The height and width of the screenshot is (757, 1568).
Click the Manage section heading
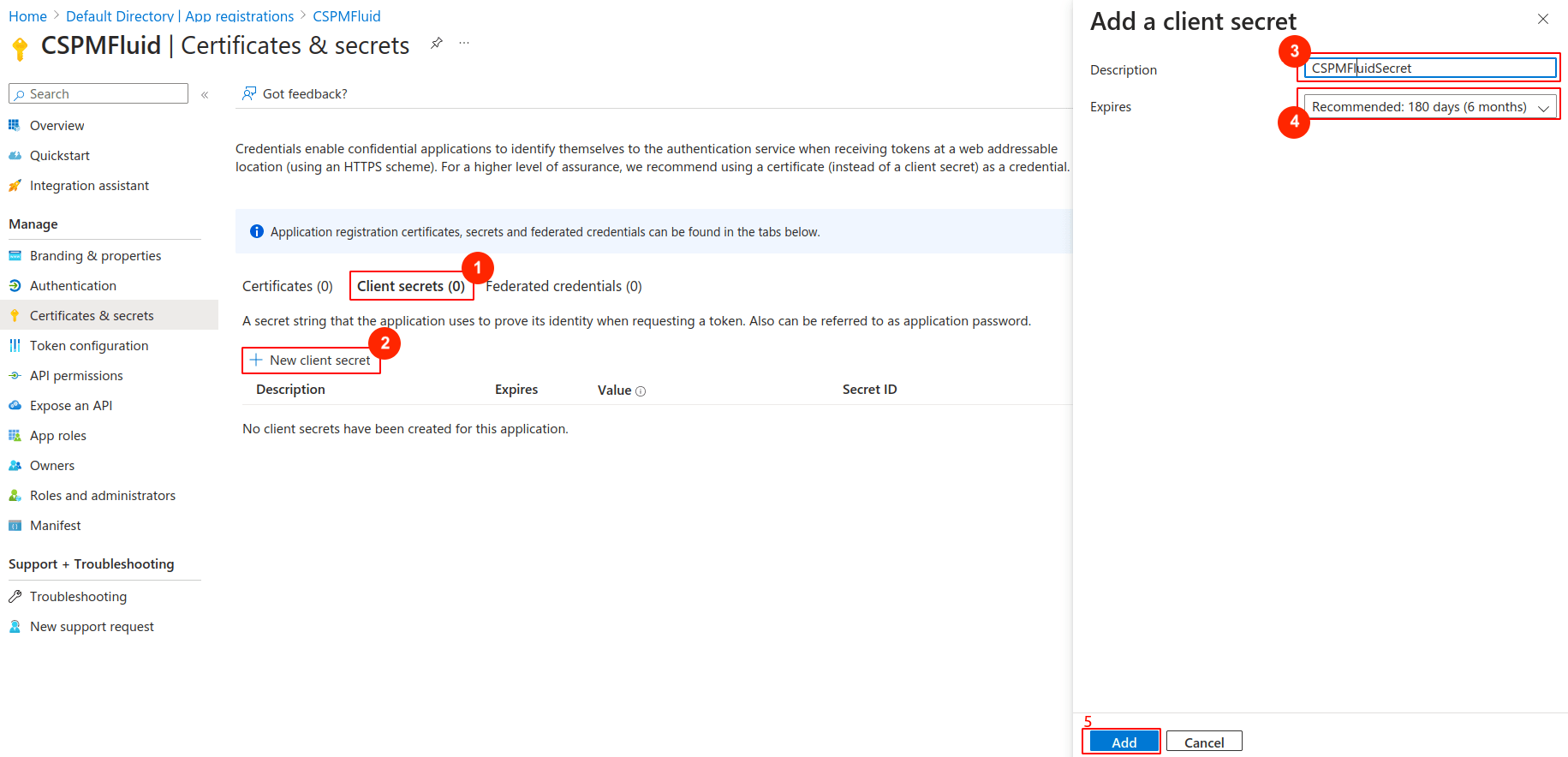(x=33, y=224)
